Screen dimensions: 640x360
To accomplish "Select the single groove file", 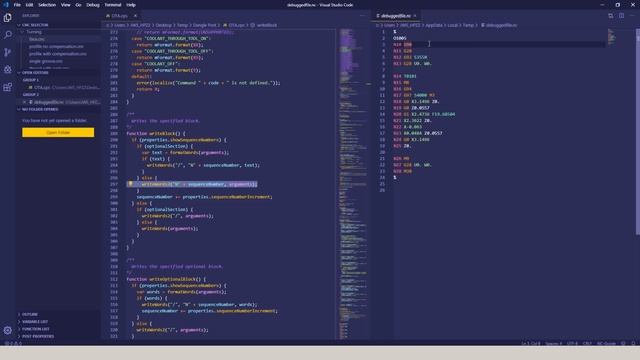I will (46, 61).
